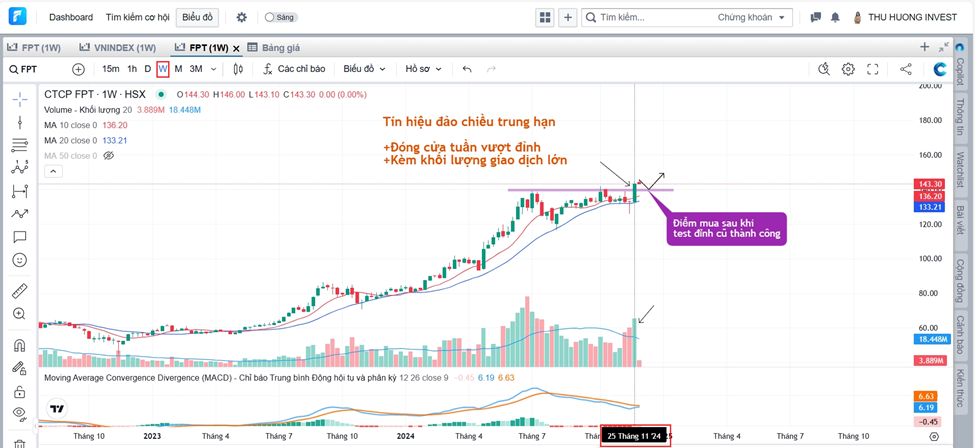Open the brush and path drawing tool

coord(20,213)
